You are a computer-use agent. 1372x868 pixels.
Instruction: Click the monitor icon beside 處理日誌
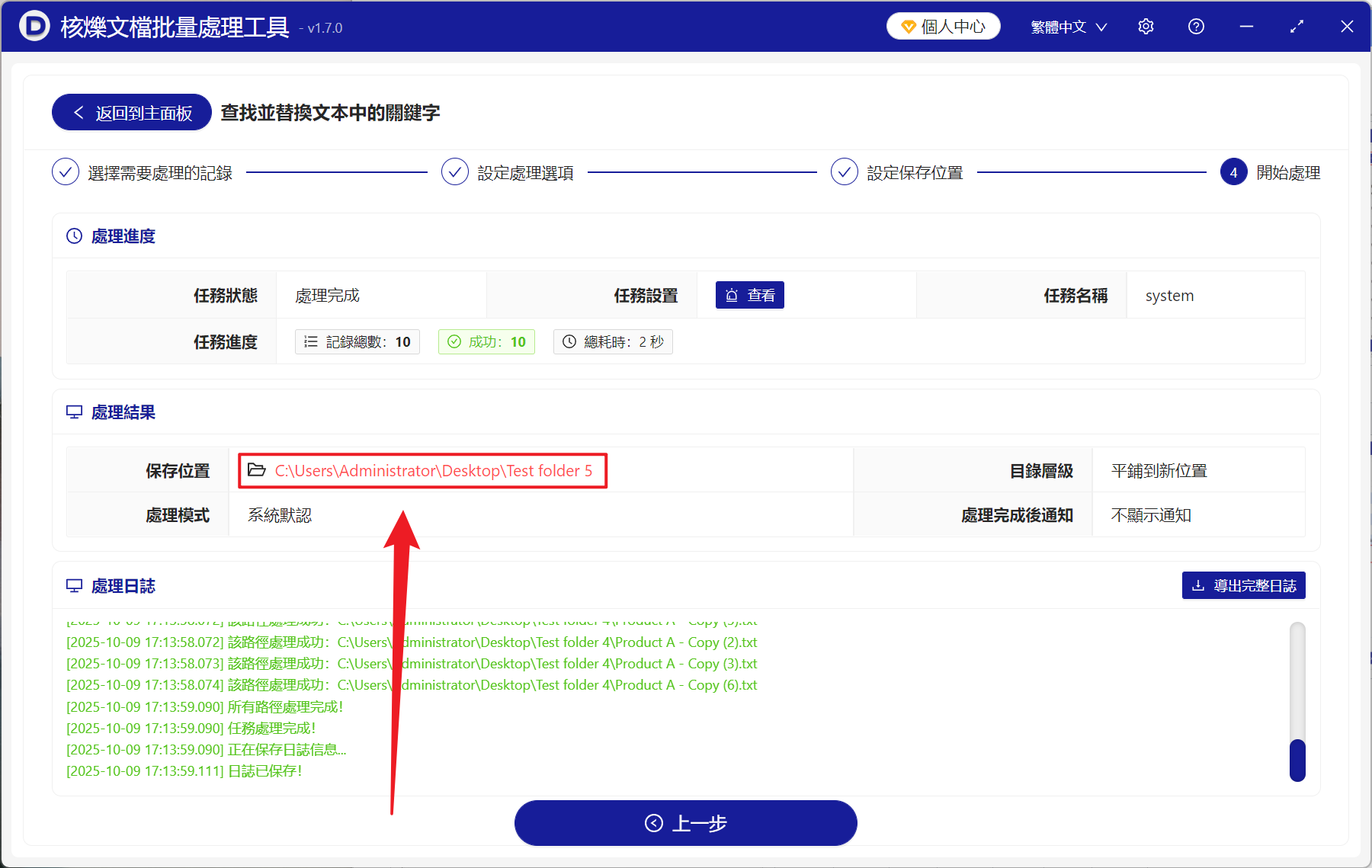(73, 585)
